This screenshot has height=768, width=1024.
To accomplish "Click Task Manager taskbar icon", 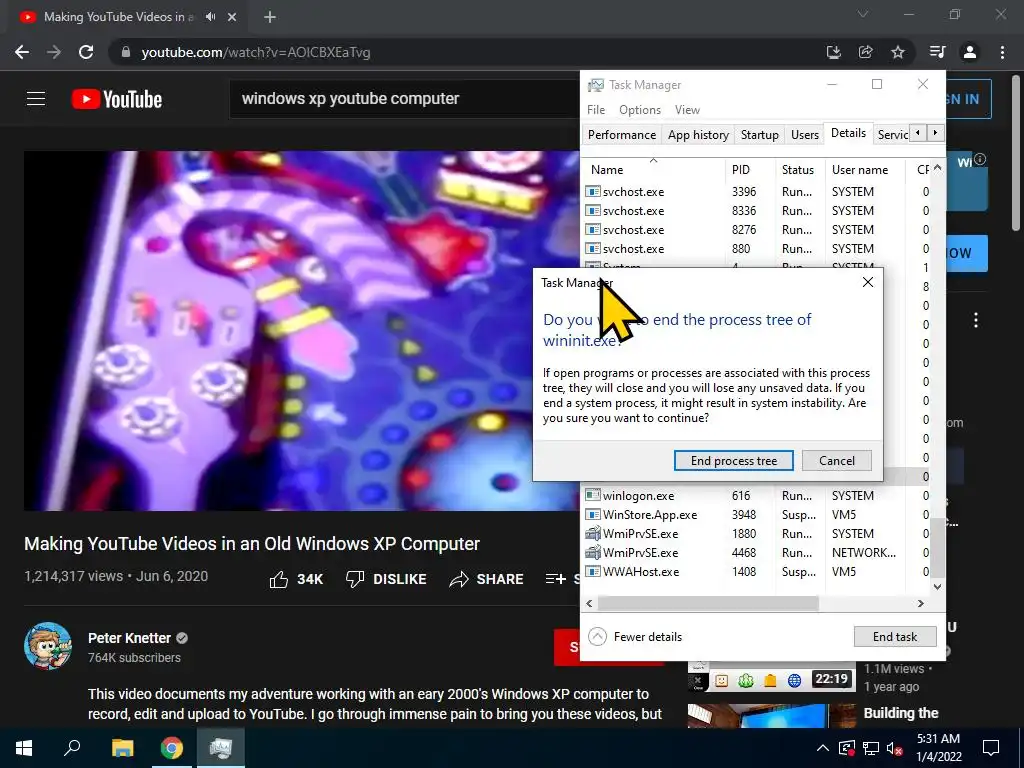I will pyautogui.click(x=221, y=748).
